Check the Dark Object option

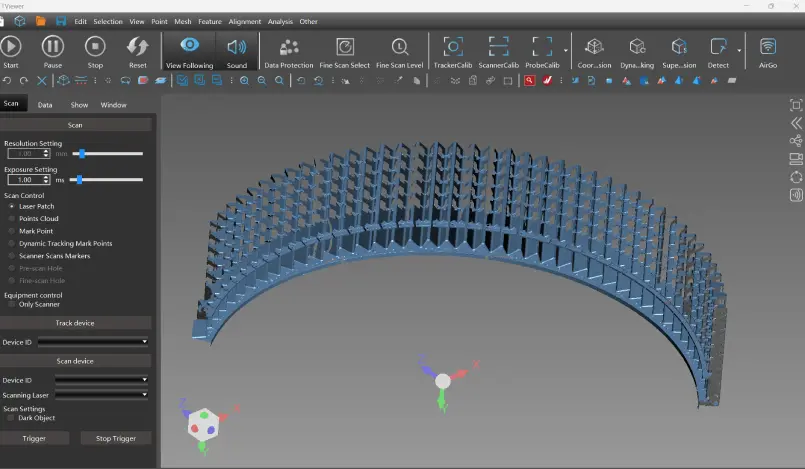(x=12, y=418)
